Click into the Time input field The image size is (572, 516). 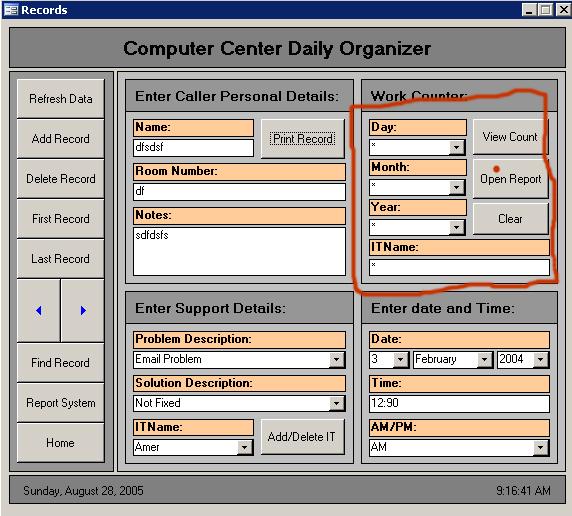tap(459, 403)
